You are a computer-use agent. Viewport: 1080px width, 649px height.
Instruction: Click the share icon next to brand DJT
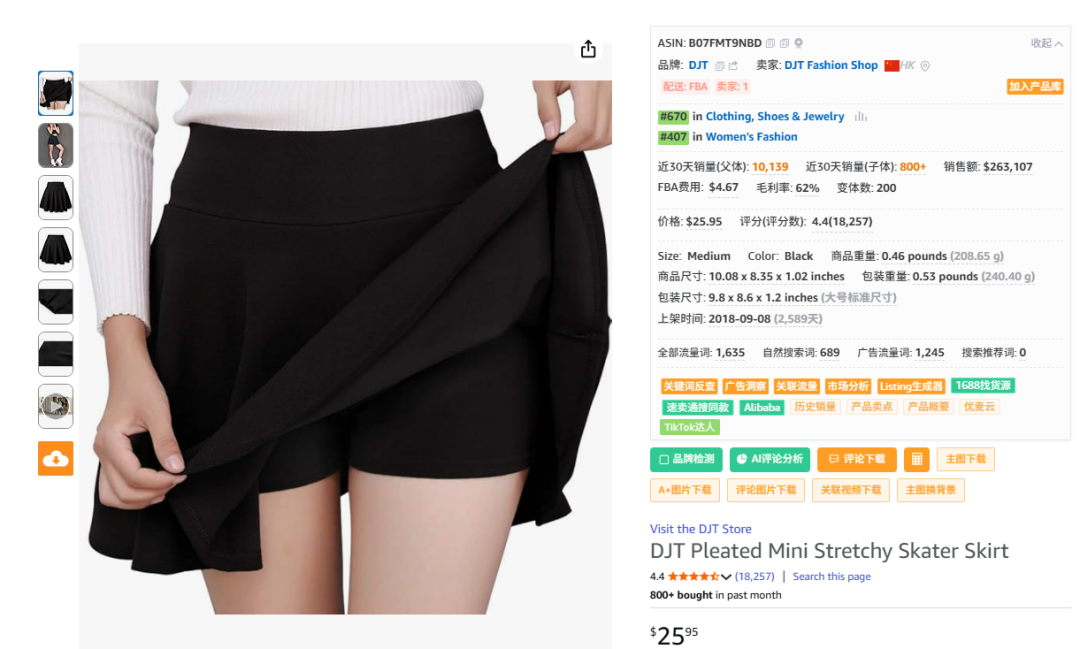pos(733,65)
